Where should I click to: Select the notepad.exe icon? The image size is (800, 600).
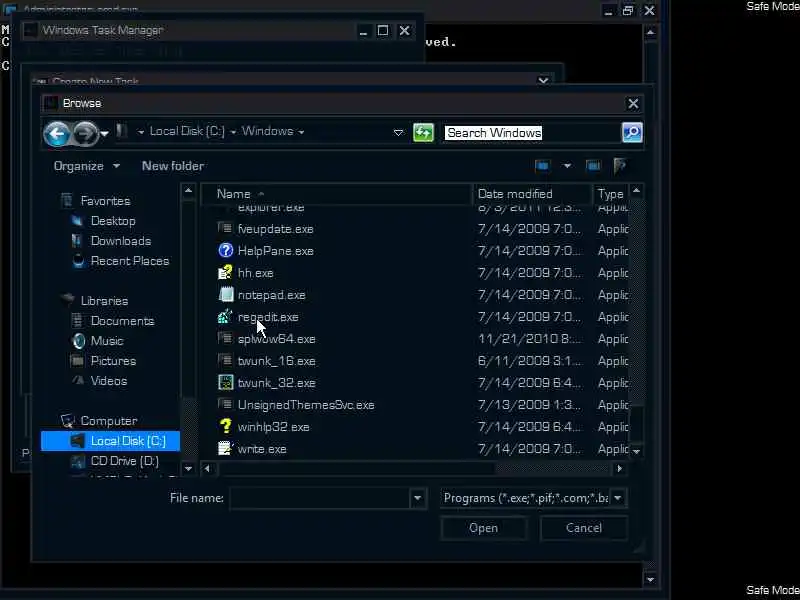click(226, 294)
